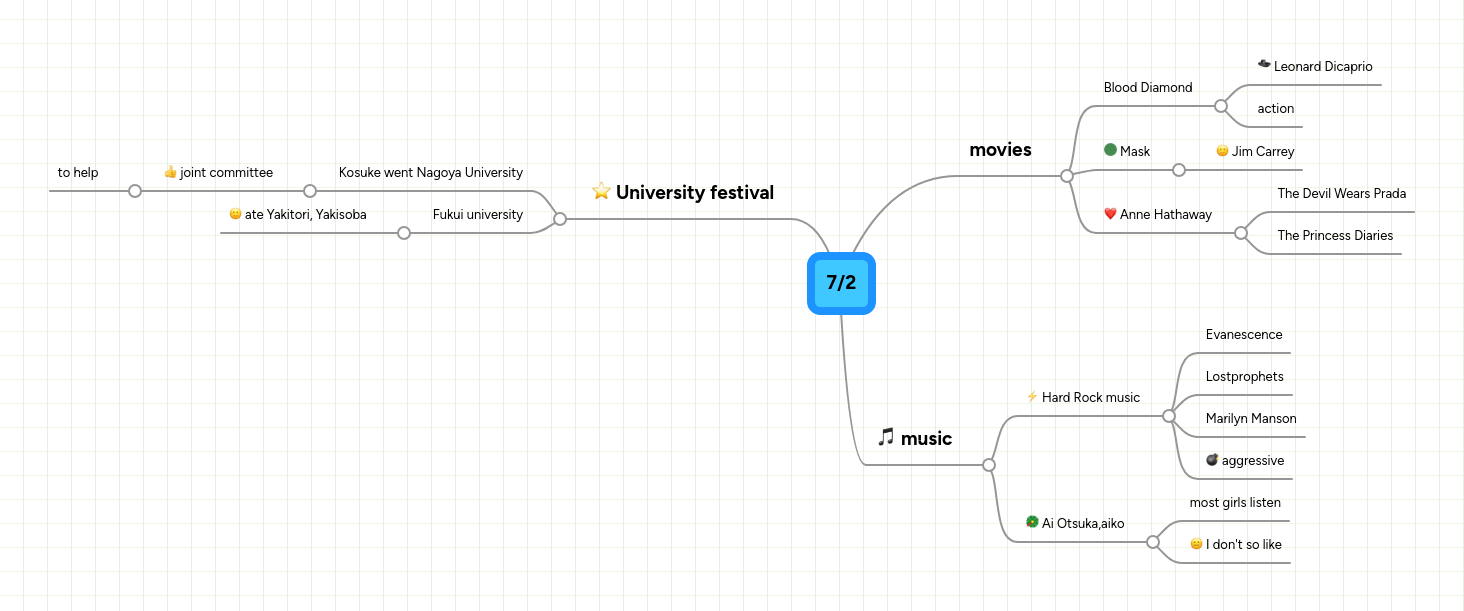Click the thumbs-up icon on joint committee
This screenshot has width=1464, height=611.
[170, 172]
